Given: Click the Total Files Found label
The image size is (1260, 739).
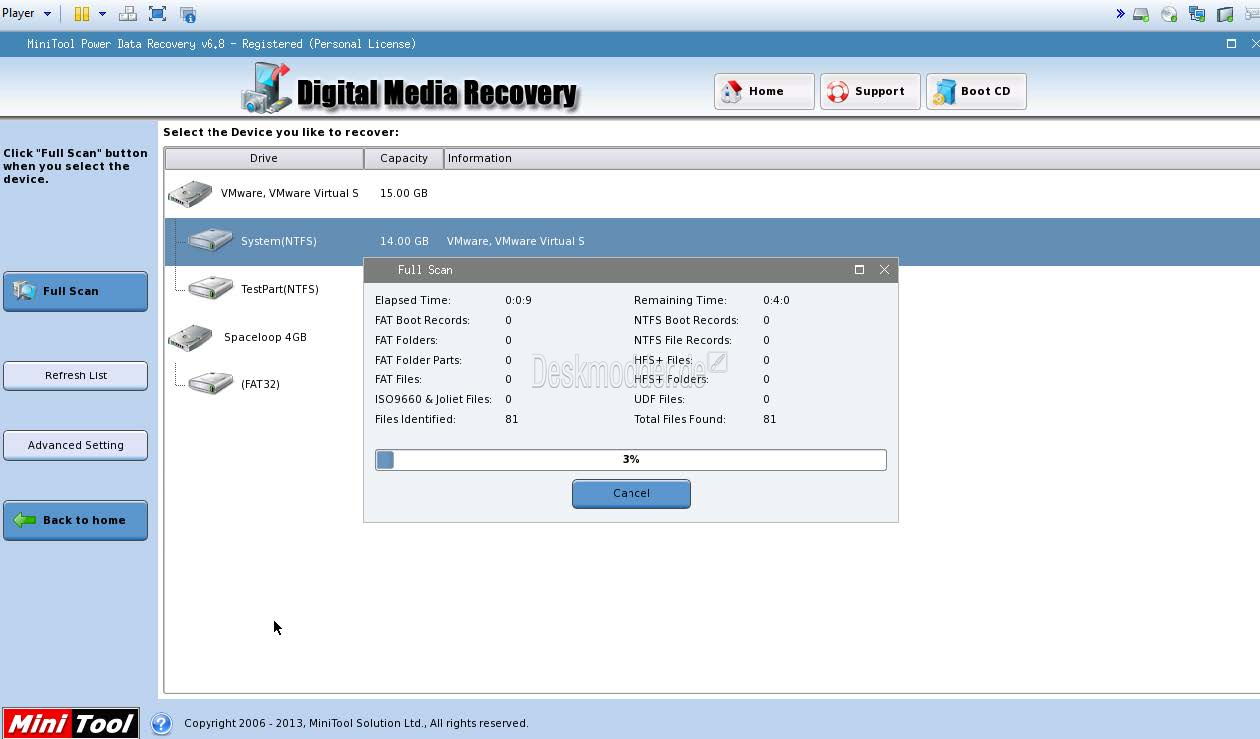Looking at the screenshot, I should (x=680, y=419).
